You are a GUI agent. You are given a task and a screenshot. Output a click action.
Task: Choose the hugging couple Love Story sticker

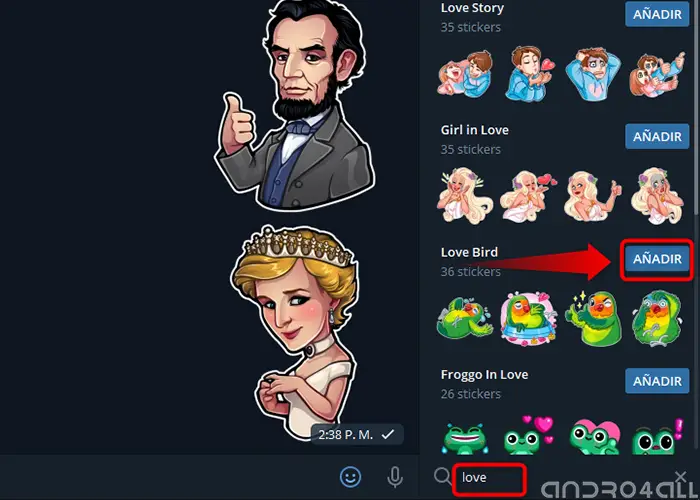tap(465, 74)
